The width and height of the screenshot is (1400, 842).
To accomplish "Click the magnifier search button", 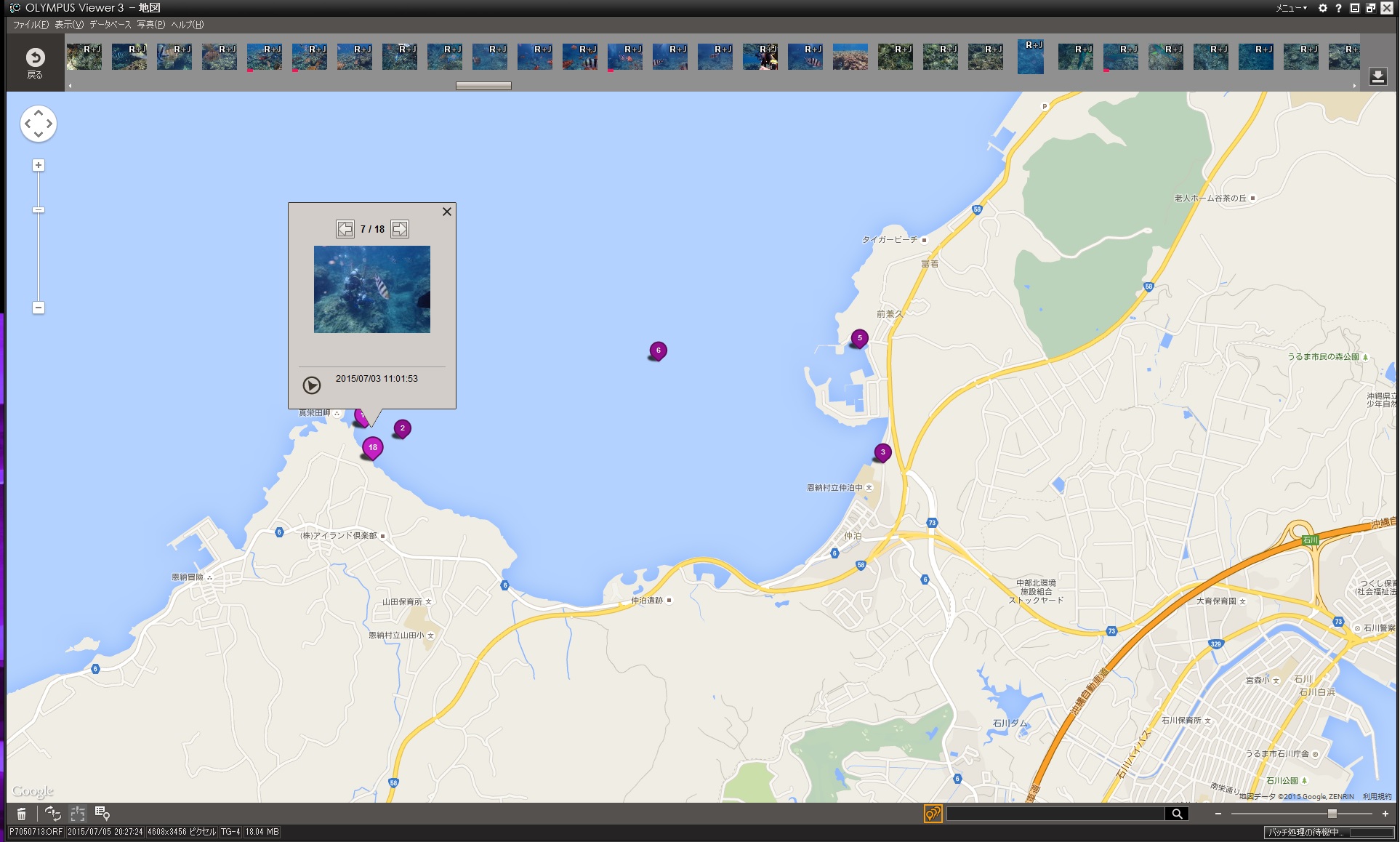I will click(1177, 814).
